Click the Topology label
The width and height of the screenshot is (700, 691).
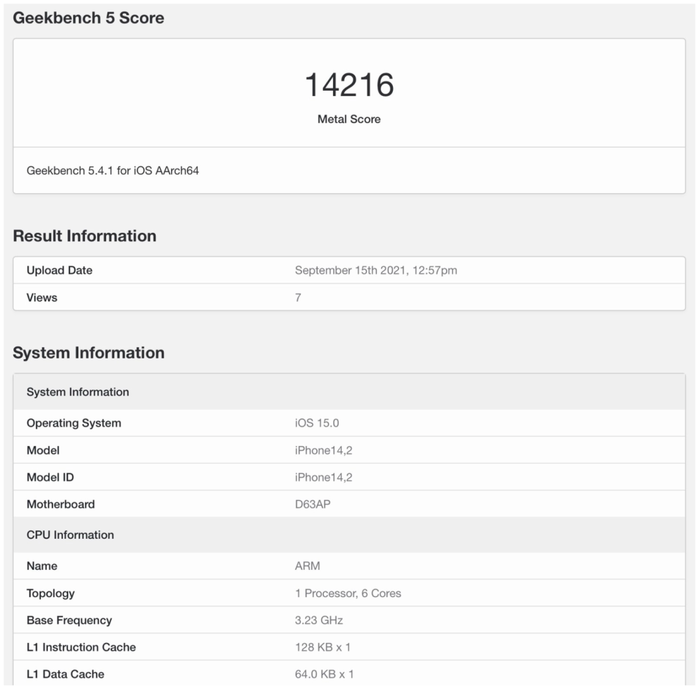point(51,594)
